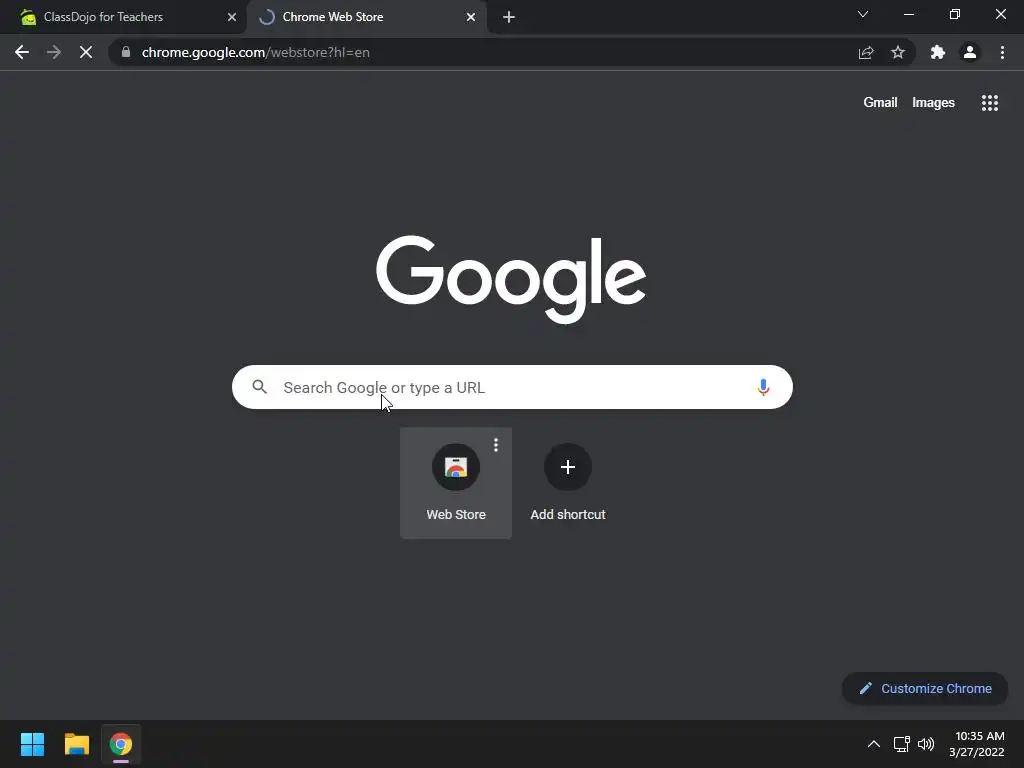
Task: Open the Web Store shortcut
Action: coord(456,483)
